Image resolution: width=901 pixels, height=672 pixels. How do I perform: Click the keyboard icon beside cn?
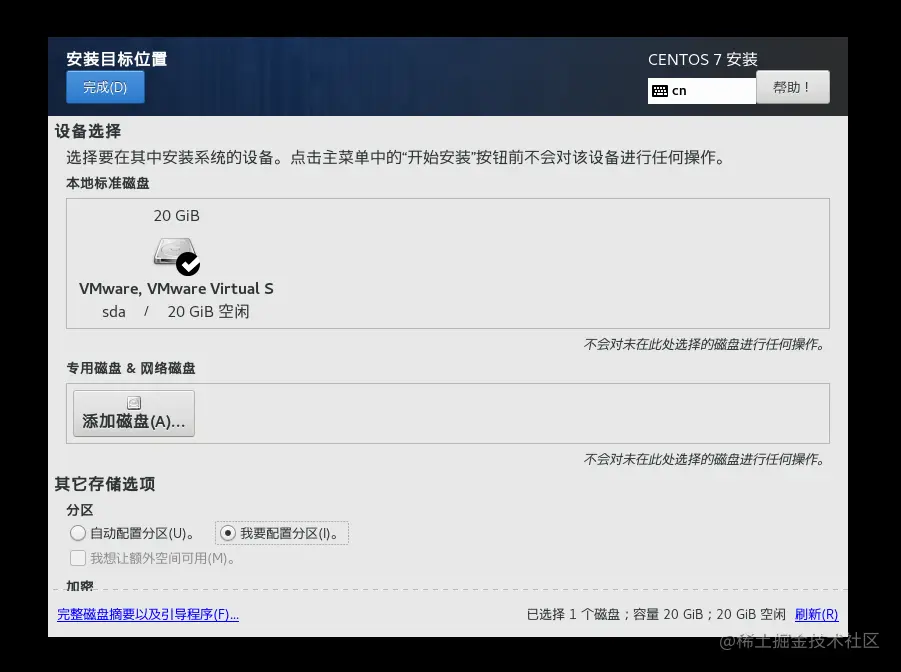pyautogui.click(x=660, y=91)
